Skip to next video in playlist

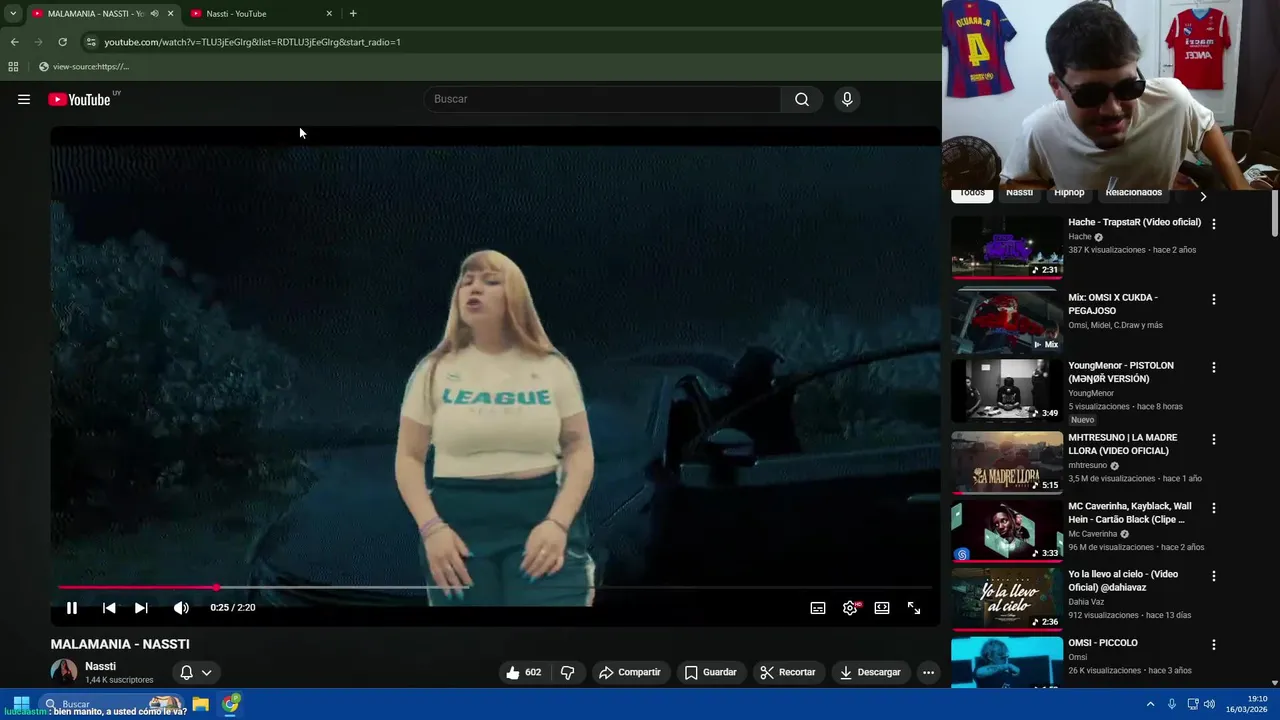pyautogui.click(x=141, y=608)
